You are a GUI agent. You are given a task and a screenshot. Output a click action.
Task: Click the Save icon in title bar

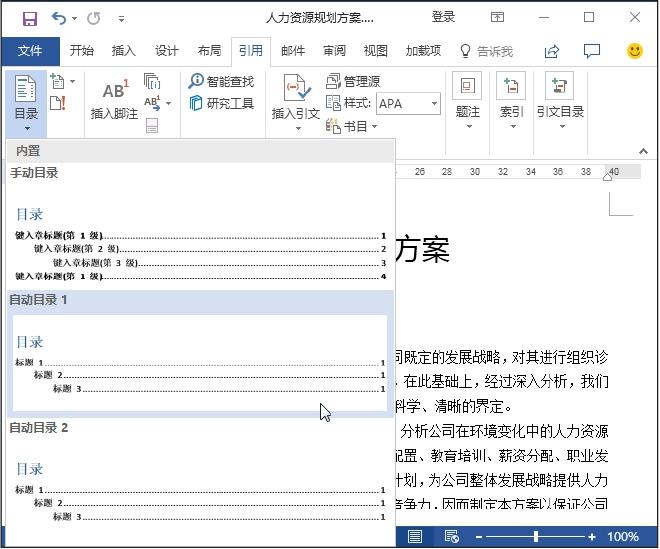tap(29, 18)
